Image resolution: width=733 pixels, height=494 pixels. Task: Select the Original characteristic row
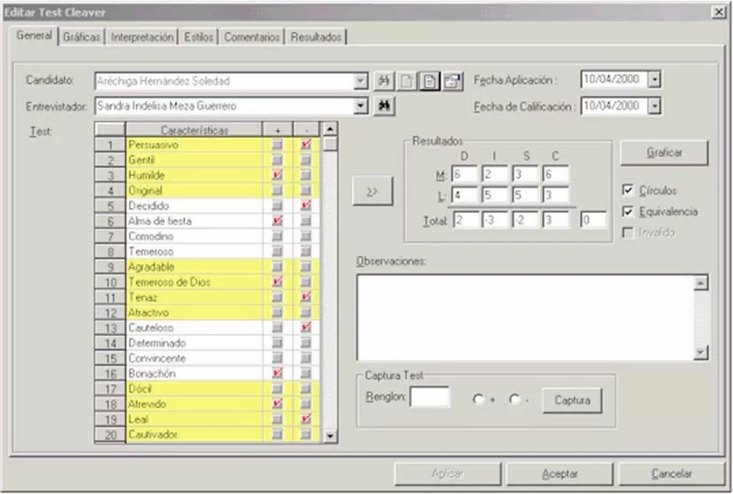194,191
